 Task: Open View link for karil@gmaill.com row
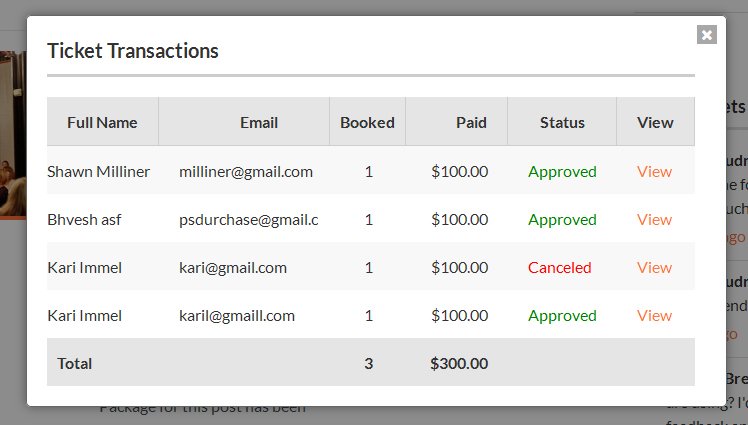click(x=654, y=315)
